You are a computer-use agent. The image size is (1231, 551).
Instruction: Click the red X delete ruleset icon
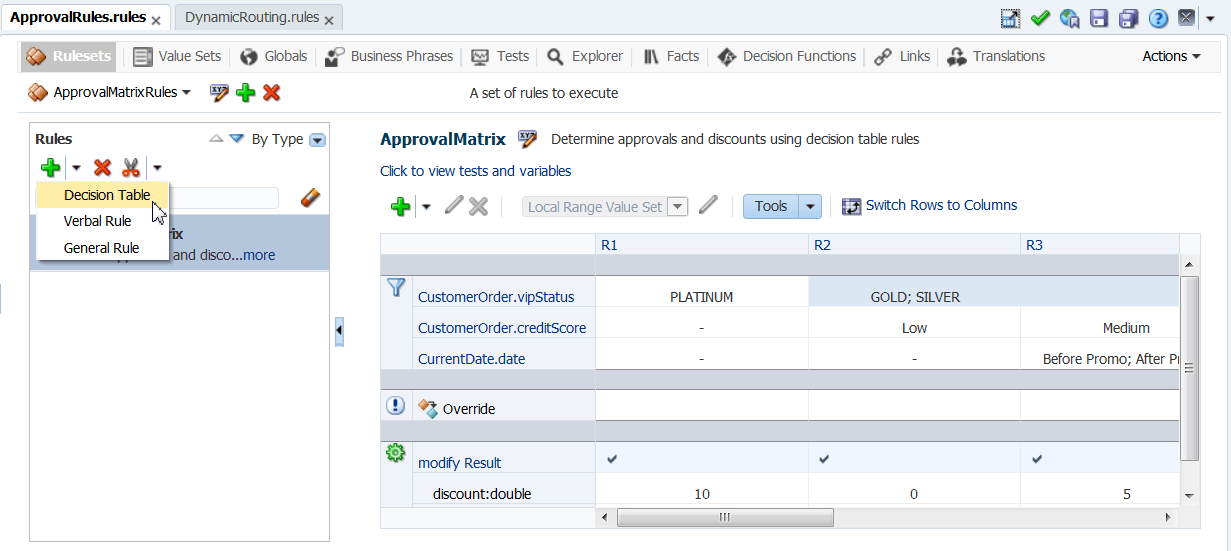271,93
